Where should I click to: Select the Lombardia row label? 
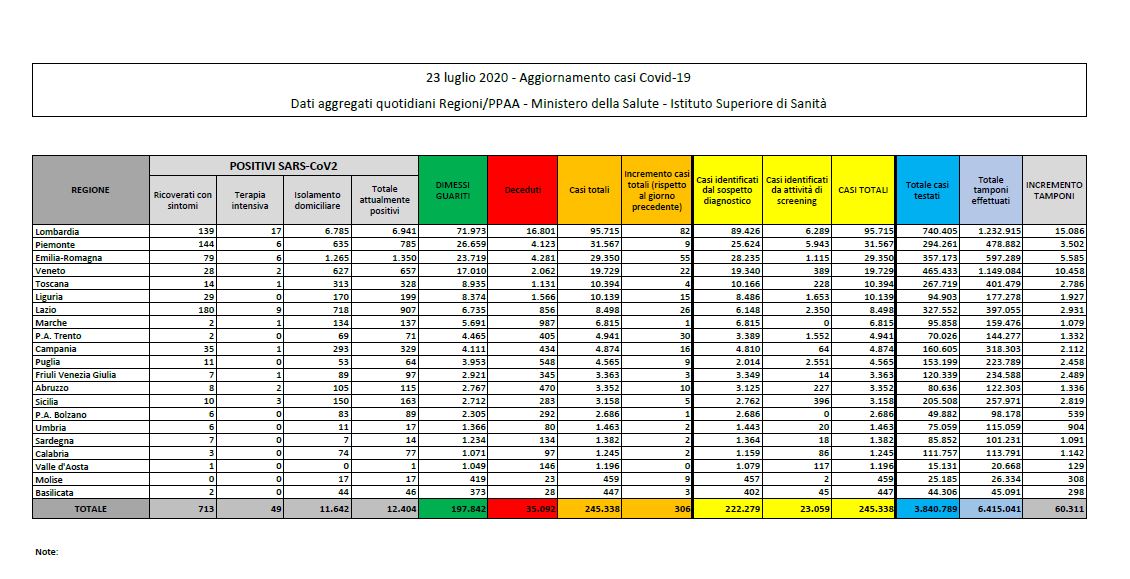(58, 231)
